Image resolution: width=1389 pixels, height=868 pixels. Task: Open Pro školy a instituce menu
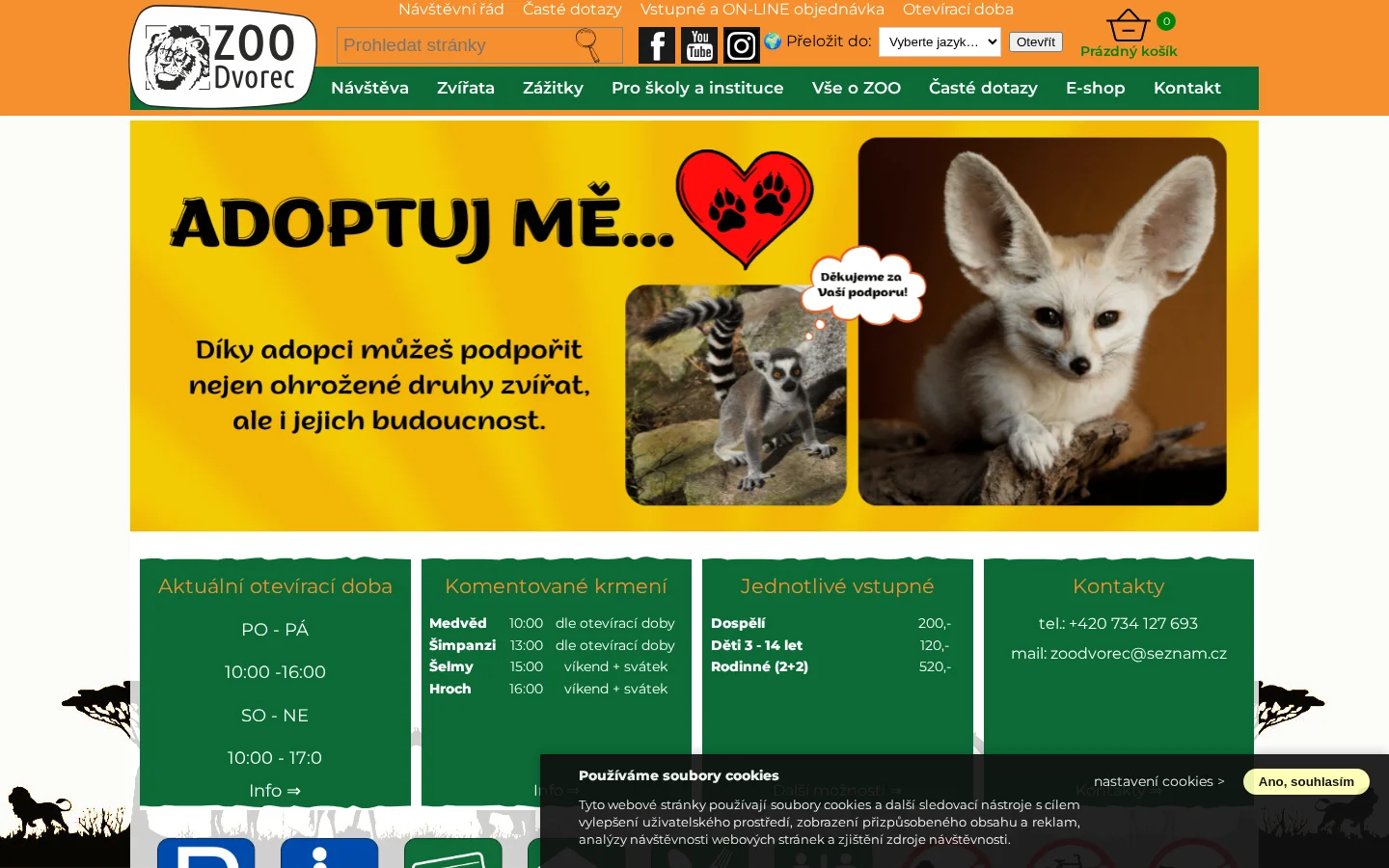tap(697, 88)
